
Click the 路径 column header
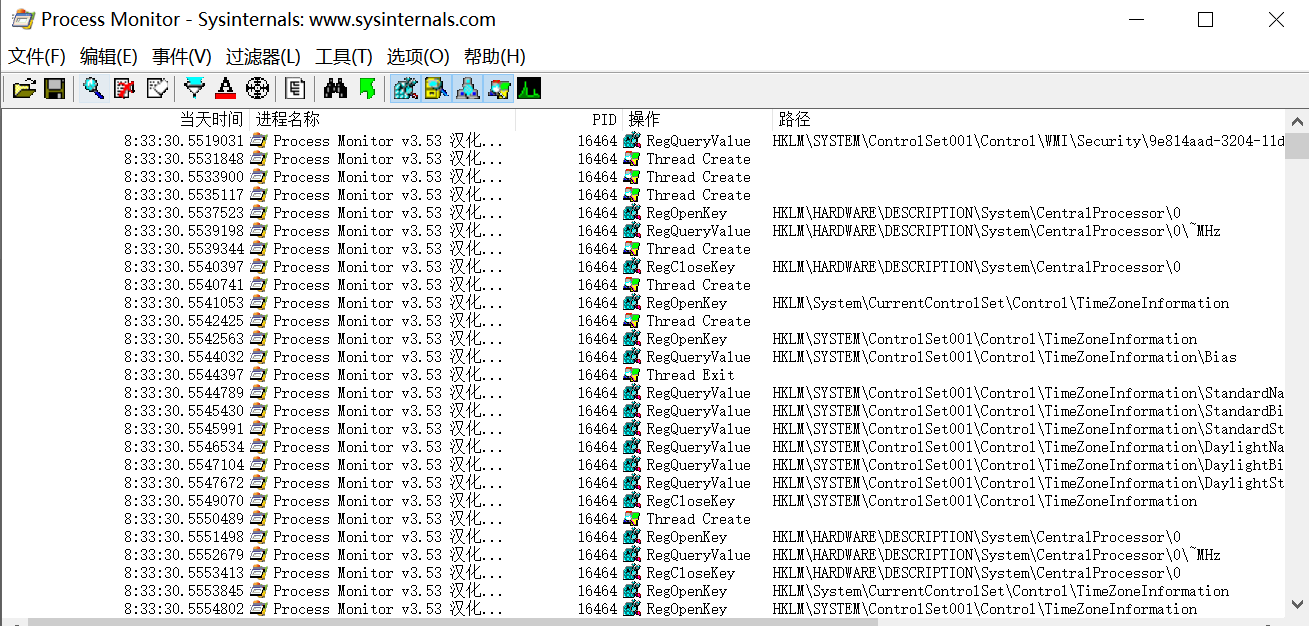click(794, 120)
